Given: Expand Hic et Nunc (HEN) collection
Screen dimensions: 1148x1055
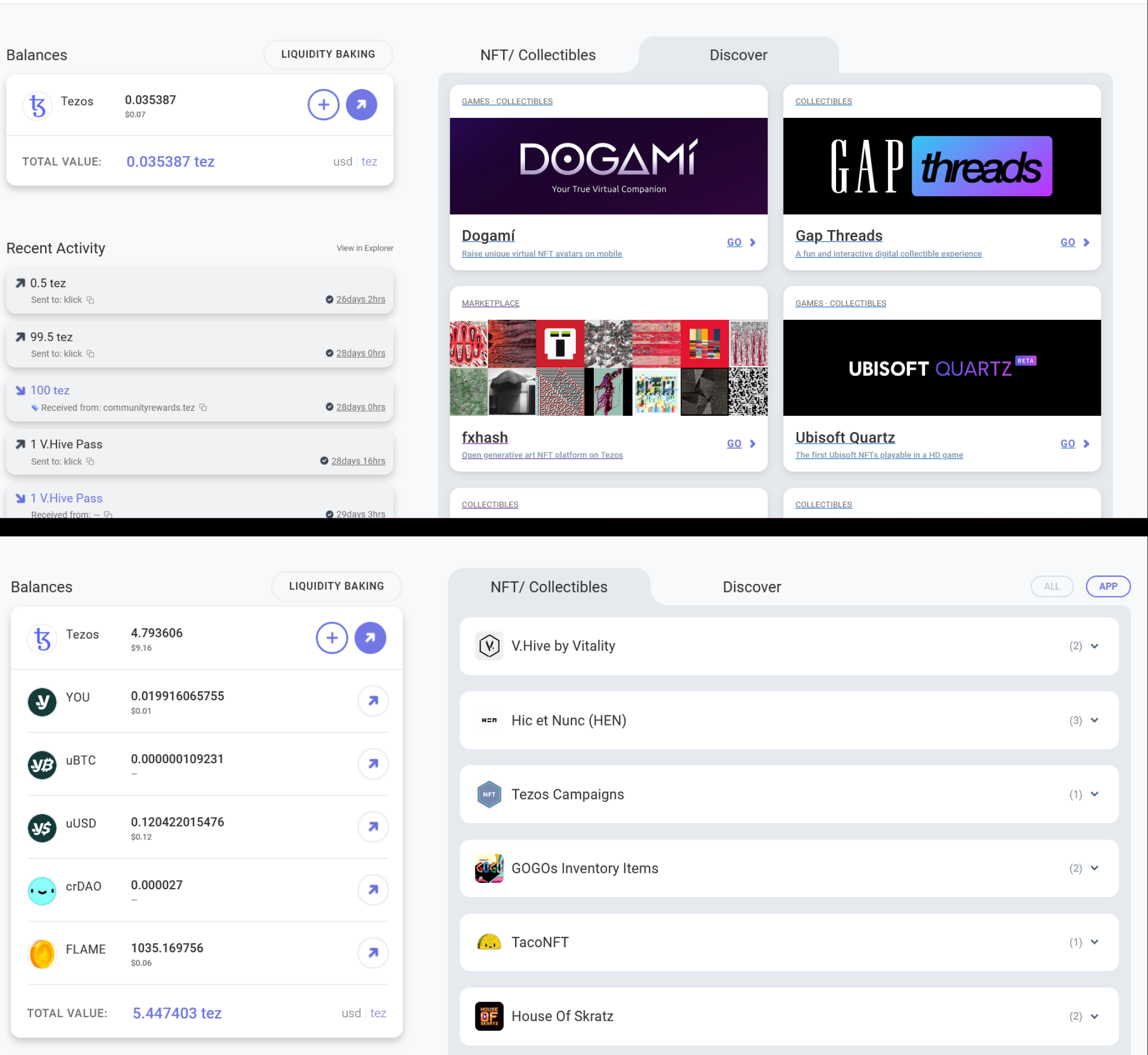Looking at the screenshot, I should [1094, 720].
